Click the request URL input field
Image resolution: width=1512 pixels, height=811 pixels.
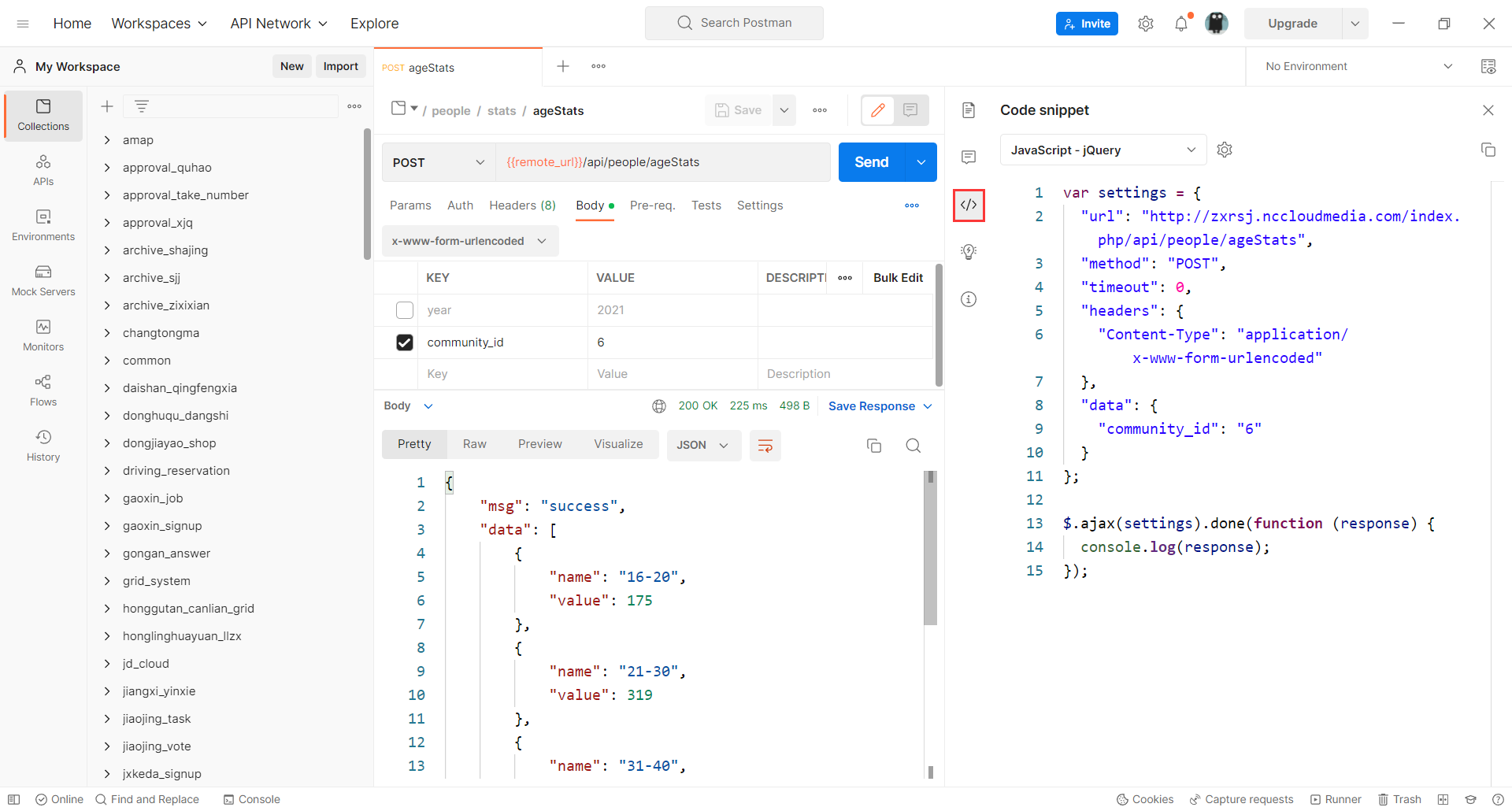[x=661, y=162]
